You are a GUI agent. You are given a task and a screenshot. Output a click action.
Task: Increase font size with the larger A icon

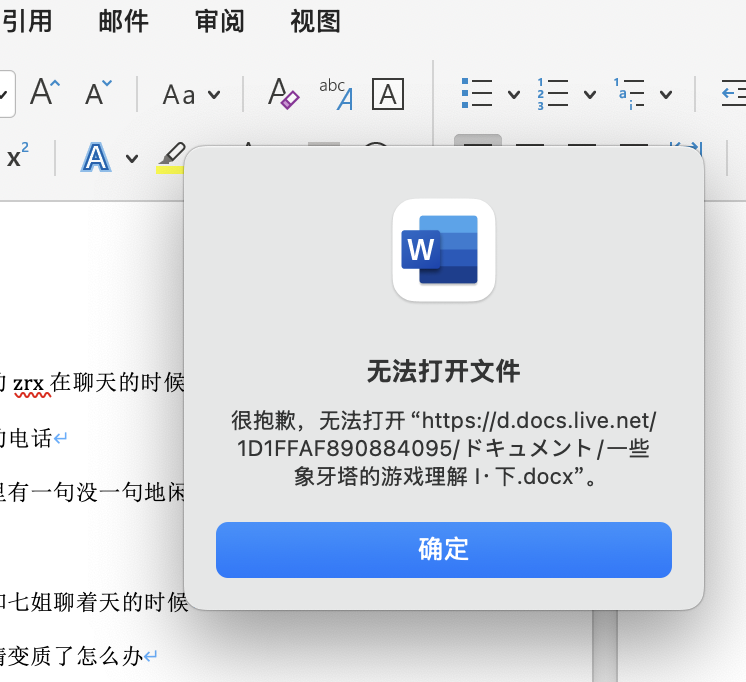[x=45, y=92]
